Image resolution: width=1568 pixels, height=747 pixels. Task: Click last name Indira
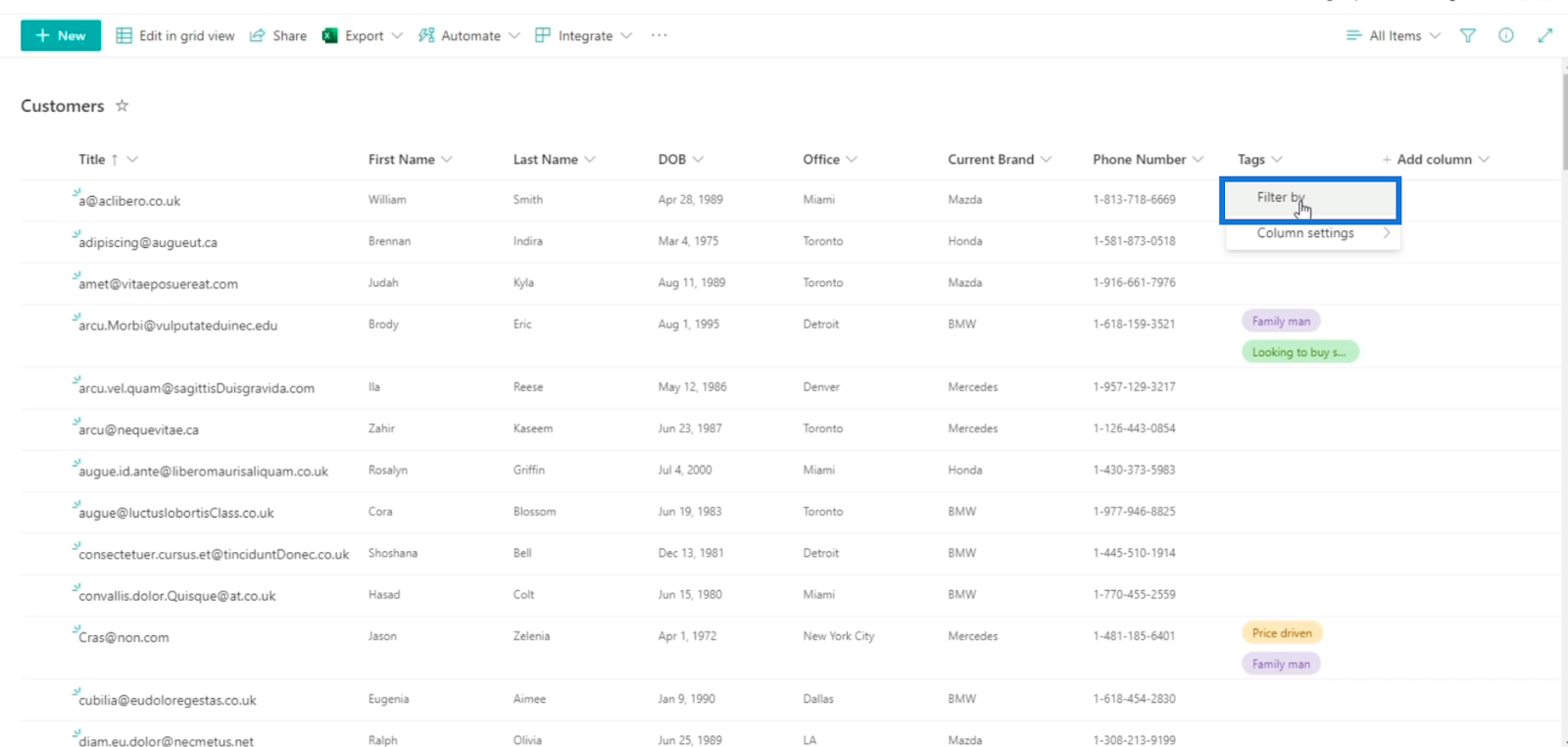tap(527, 241)
